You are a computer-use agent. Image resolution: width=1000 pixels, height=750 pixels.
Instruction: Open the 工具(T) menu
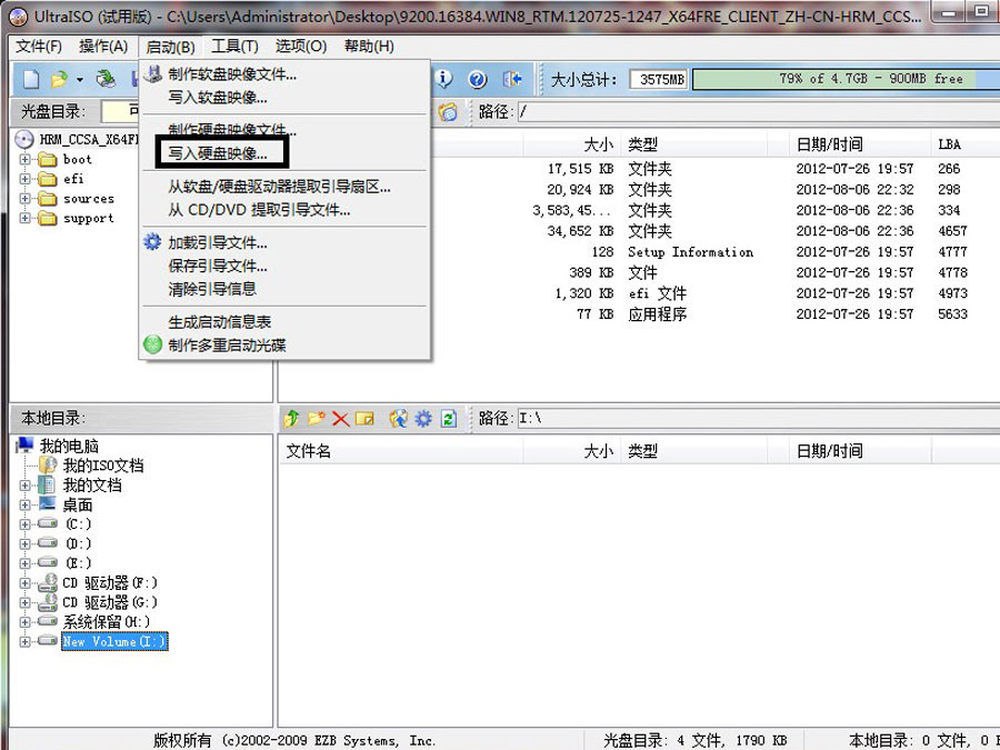(234, 46)
